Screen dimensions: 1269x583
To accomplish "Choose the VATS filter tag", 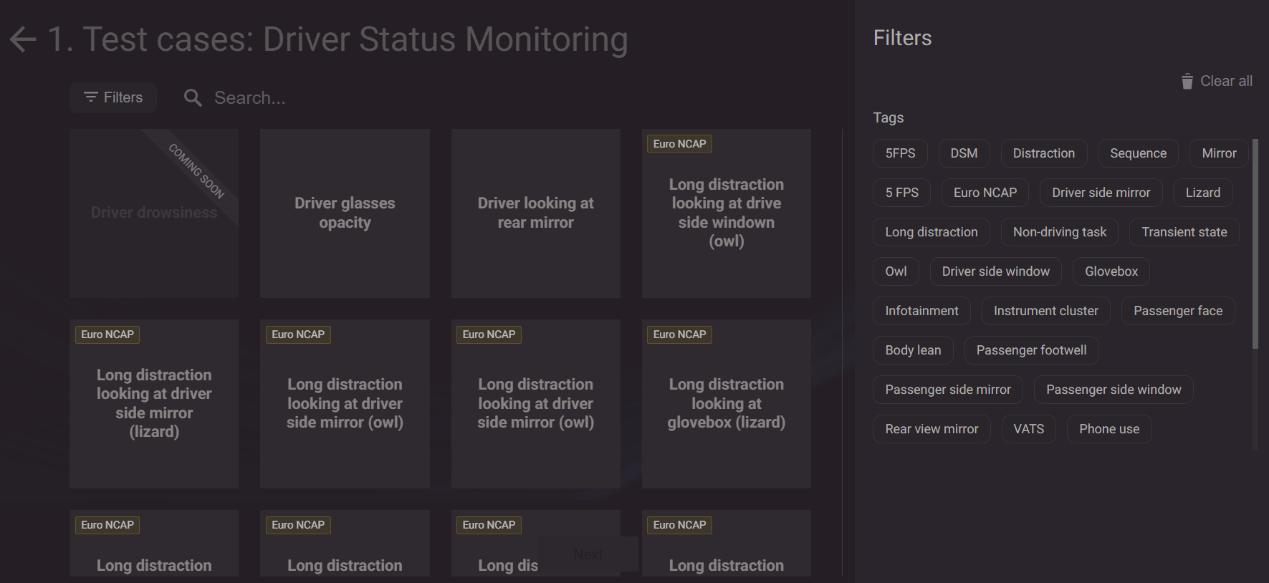I will 1028,429.
